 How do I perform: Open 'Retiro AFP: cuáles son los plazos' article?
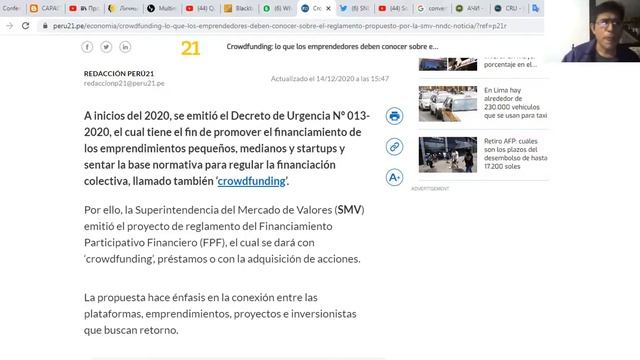pyautogui.click(x=516, y=153)
